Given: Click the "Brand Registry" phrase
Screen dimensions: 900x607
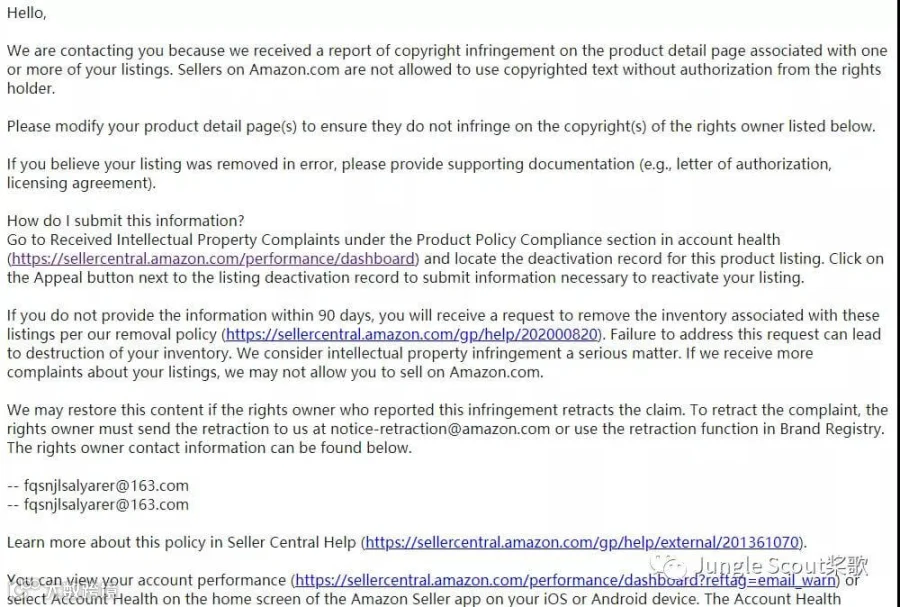Looking at the screenshot, I should pyautogui.click(x=831, y=429).
